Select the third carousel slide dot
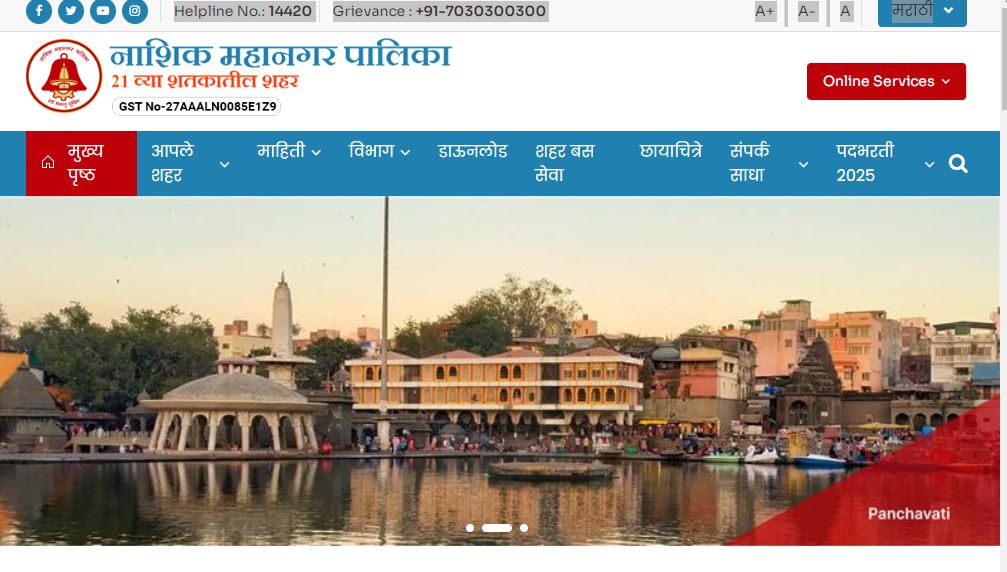 524,528
